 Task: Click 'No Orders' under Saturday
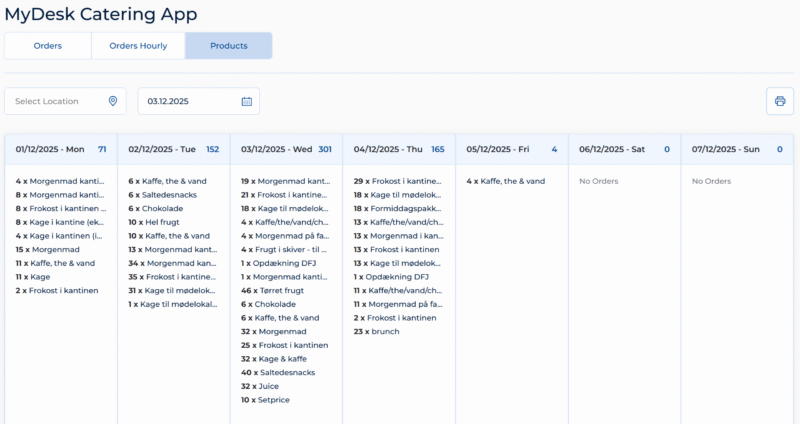598,181
